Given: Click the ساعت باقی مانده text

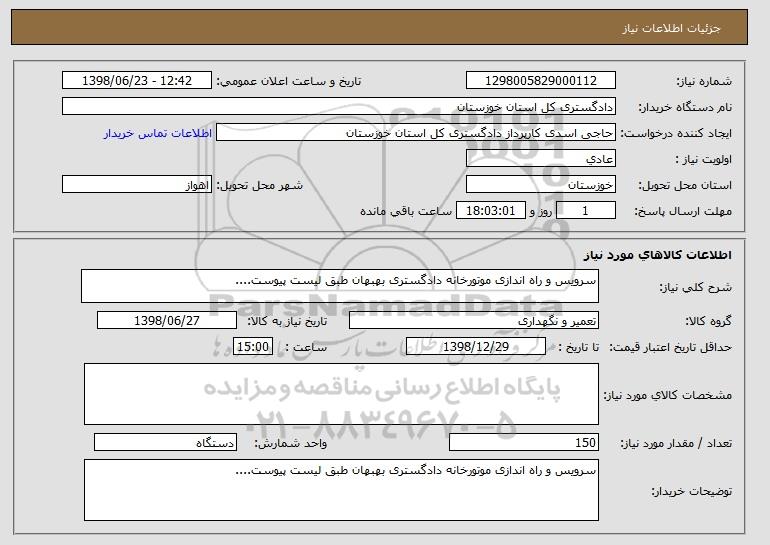Looking at the screenshot, I should (406, 211).
